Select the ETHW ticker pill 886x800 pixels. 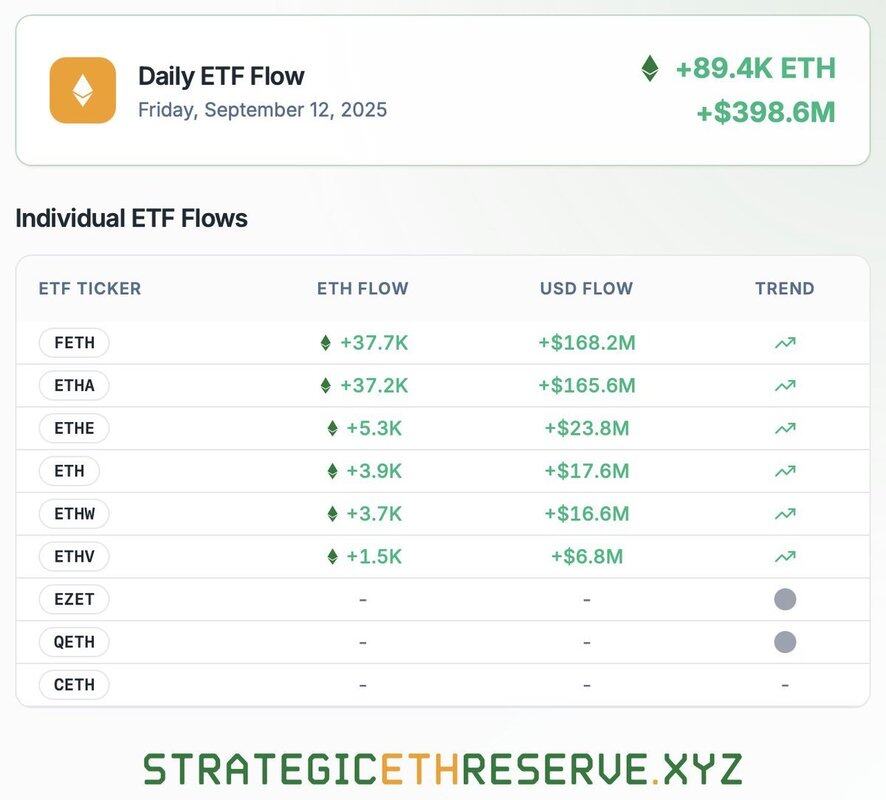click(74, 514)
